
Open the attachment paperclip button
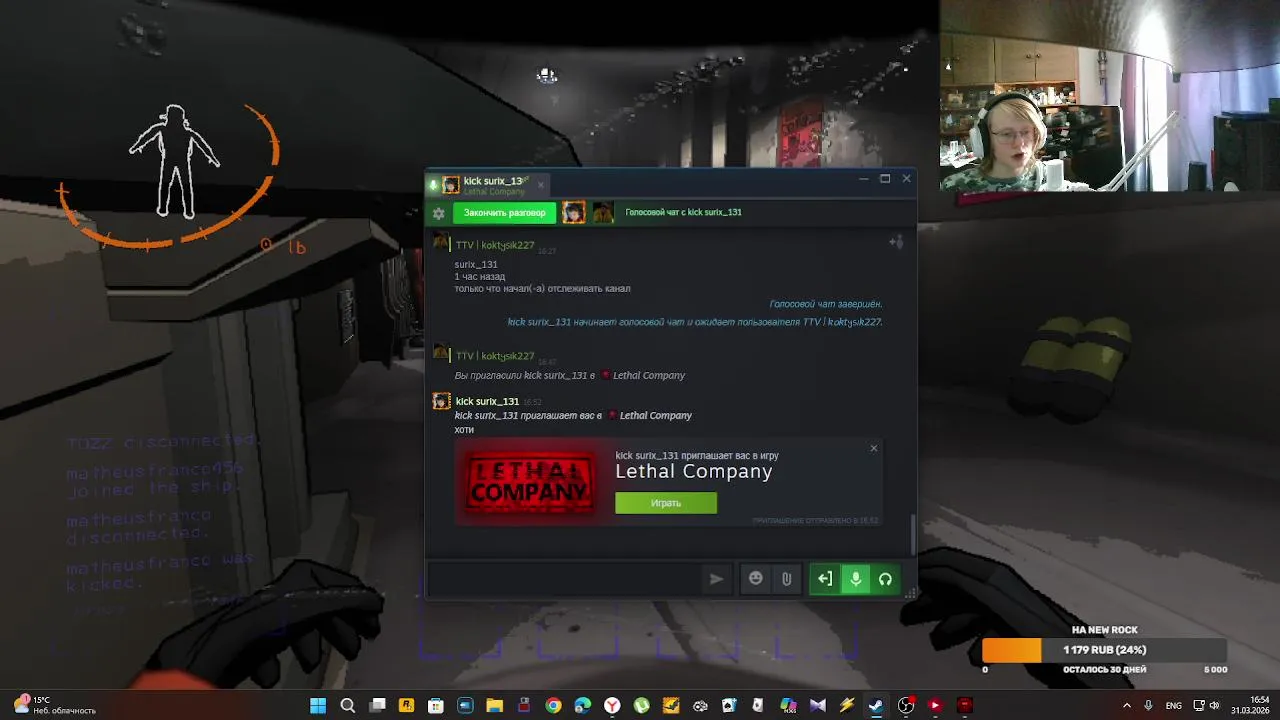tap(787, 578)
